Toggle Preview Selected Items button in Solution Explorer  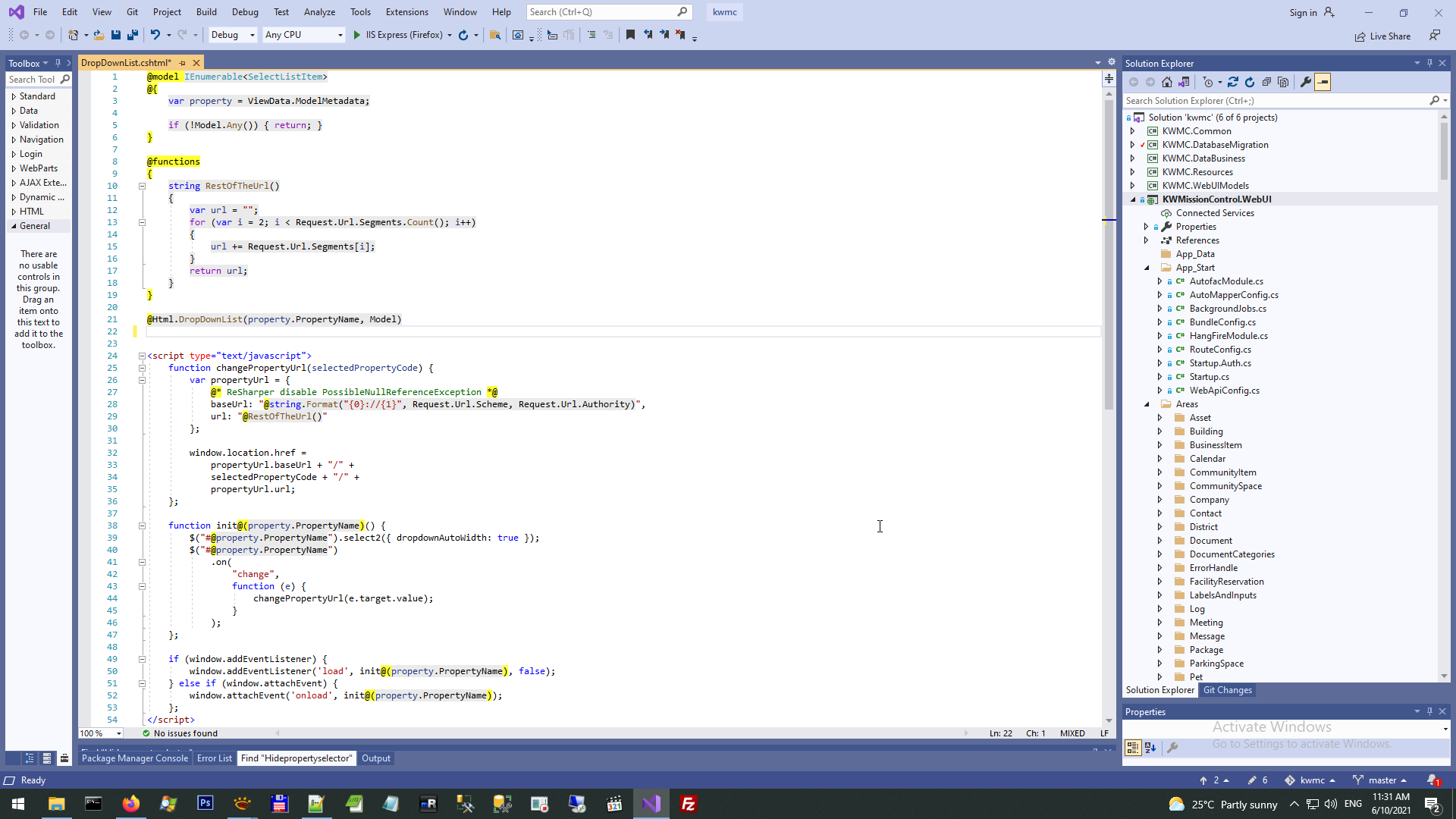1323,82
